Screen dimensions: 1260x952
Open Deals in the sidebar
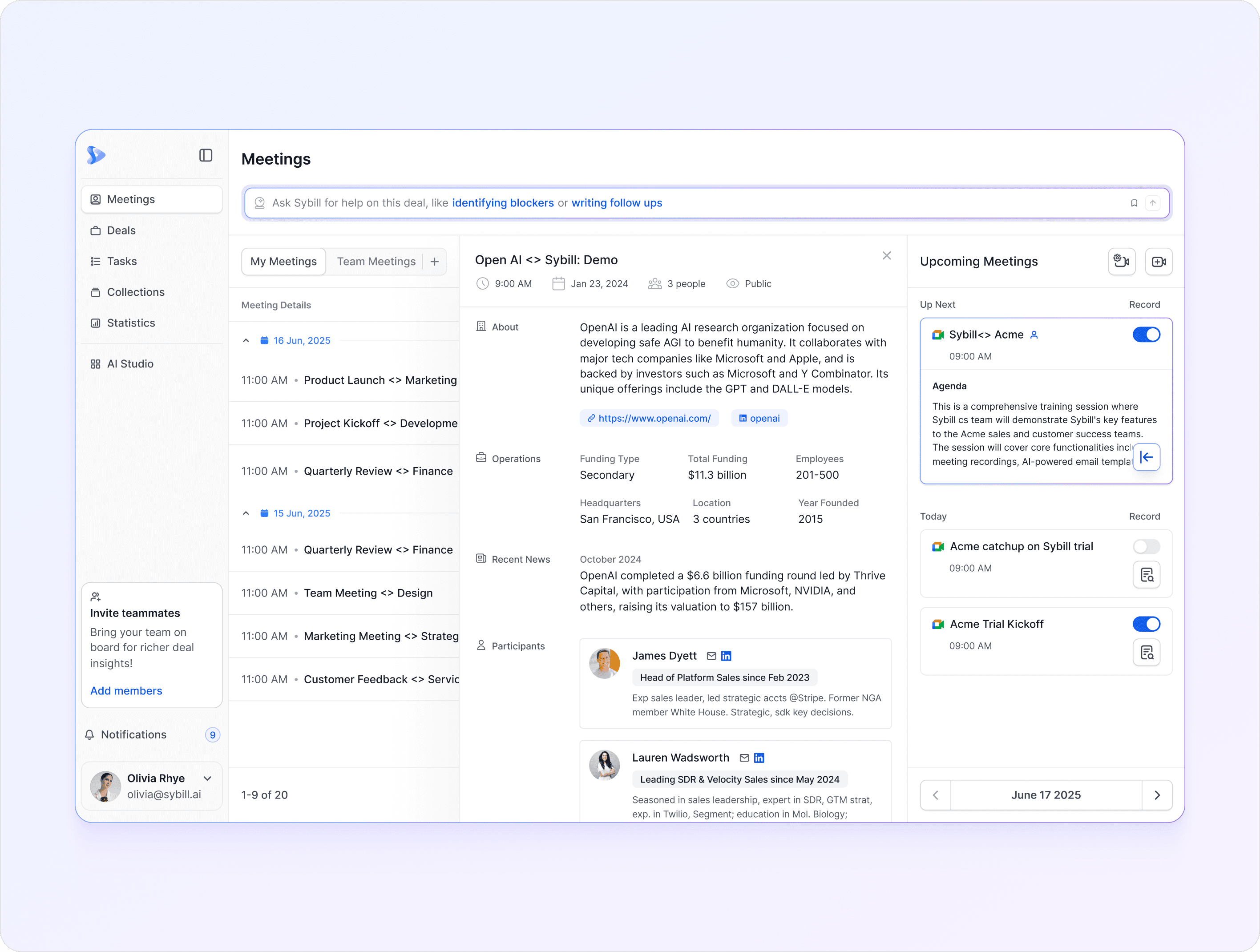(121, 231)
